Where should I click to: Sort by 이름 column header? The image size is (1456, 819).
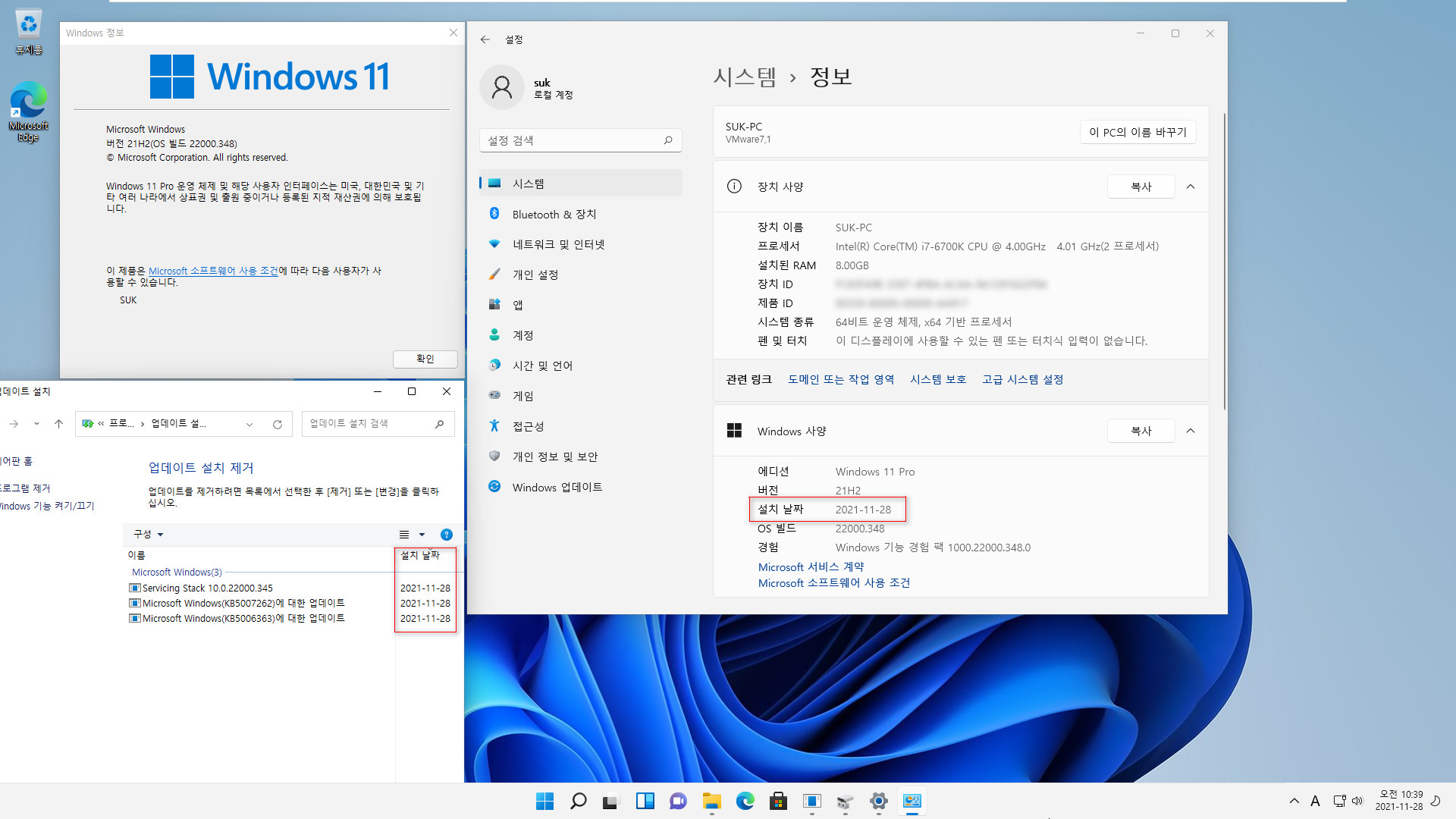click(x=136, y=555)
